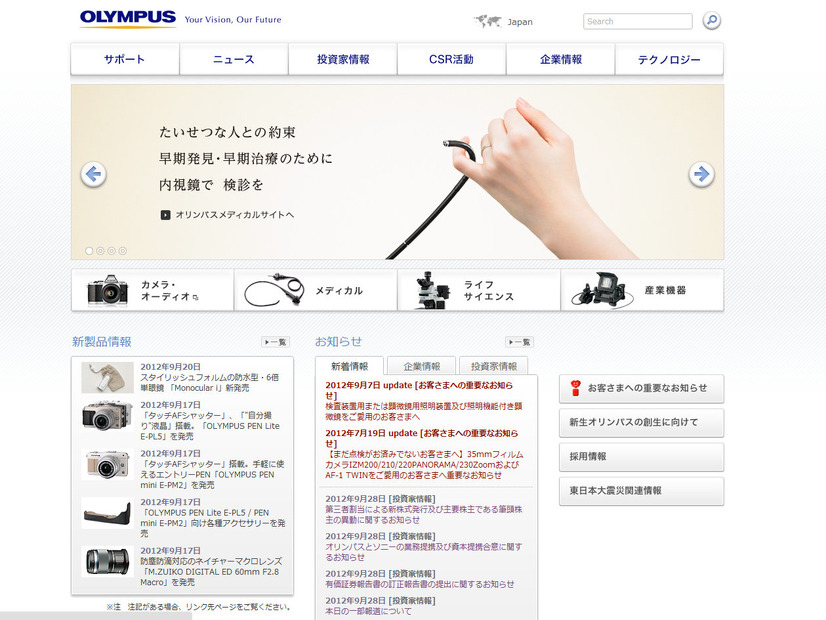Open the Monocular i product thumbnail
Viewport: 826px width, 620px height.
point(107,378)
